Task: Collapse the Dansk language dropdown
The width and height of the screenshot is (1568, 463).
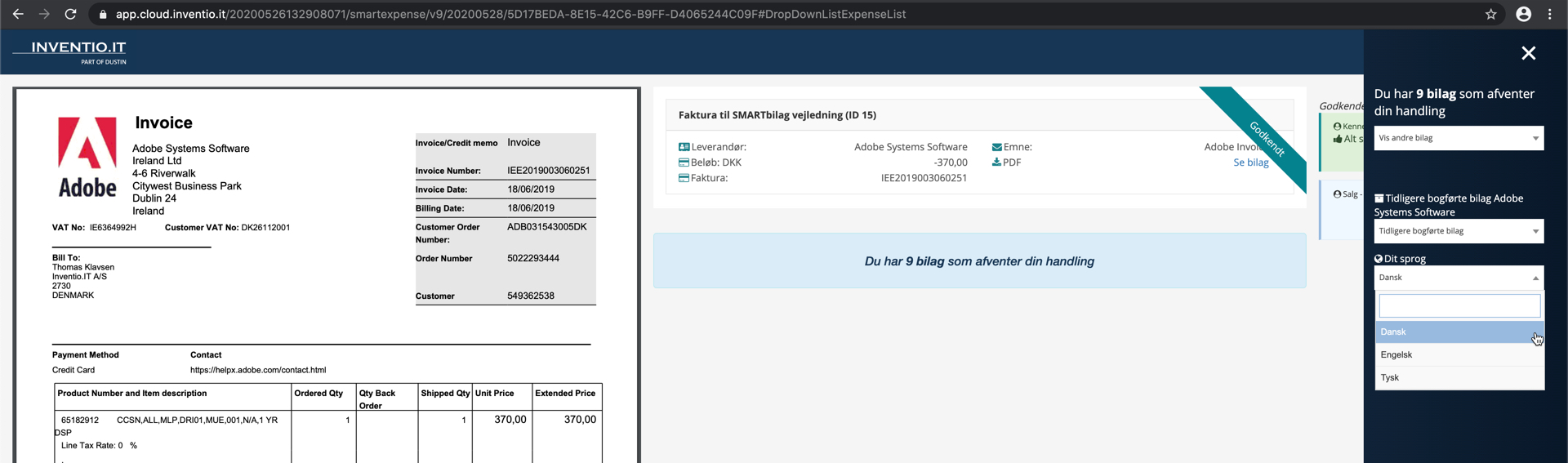Action: [1459, 278]
